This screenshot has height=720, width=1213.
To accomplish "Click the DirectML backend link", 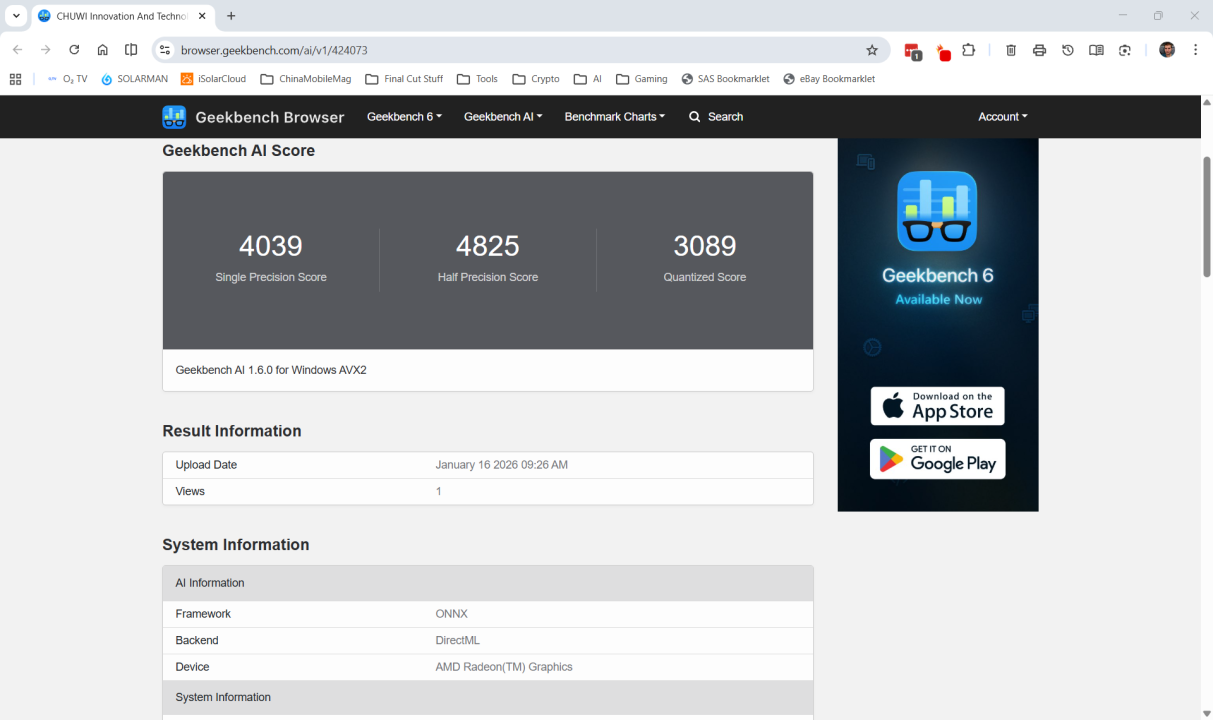I will [x=457, y=640].
